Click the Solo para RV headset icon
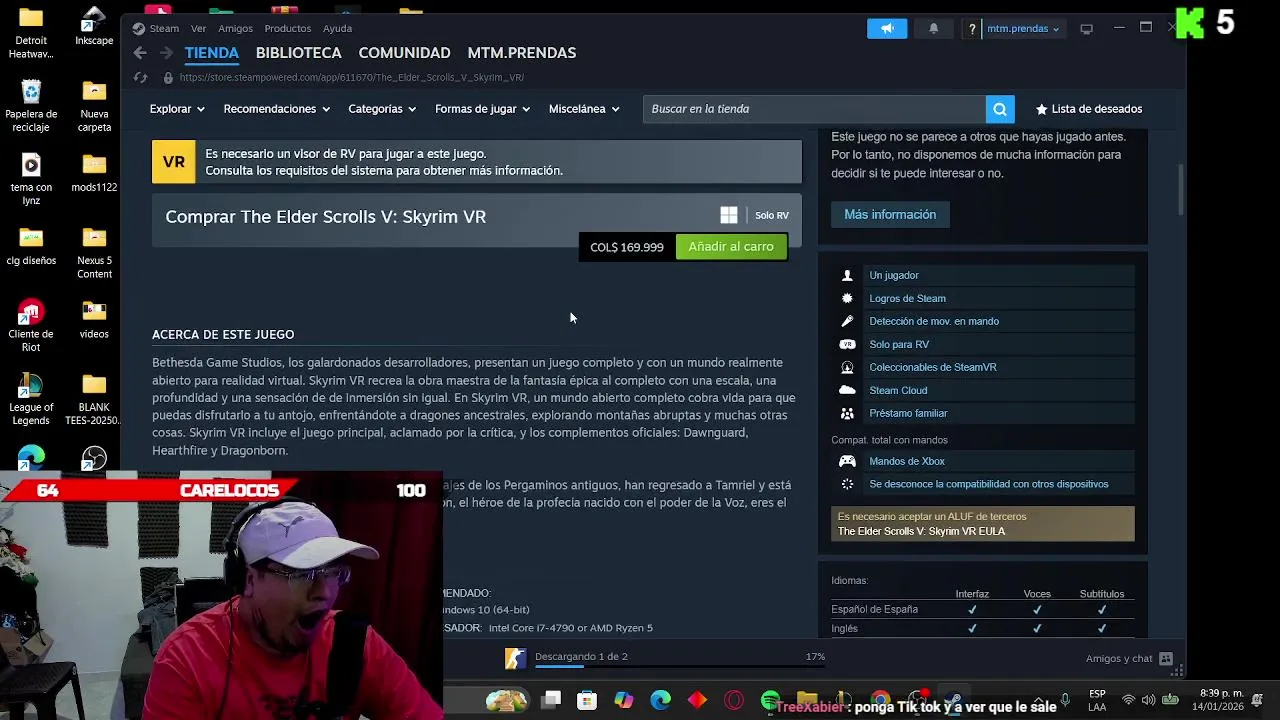The image size is (1280, 720). pos(847,344)
